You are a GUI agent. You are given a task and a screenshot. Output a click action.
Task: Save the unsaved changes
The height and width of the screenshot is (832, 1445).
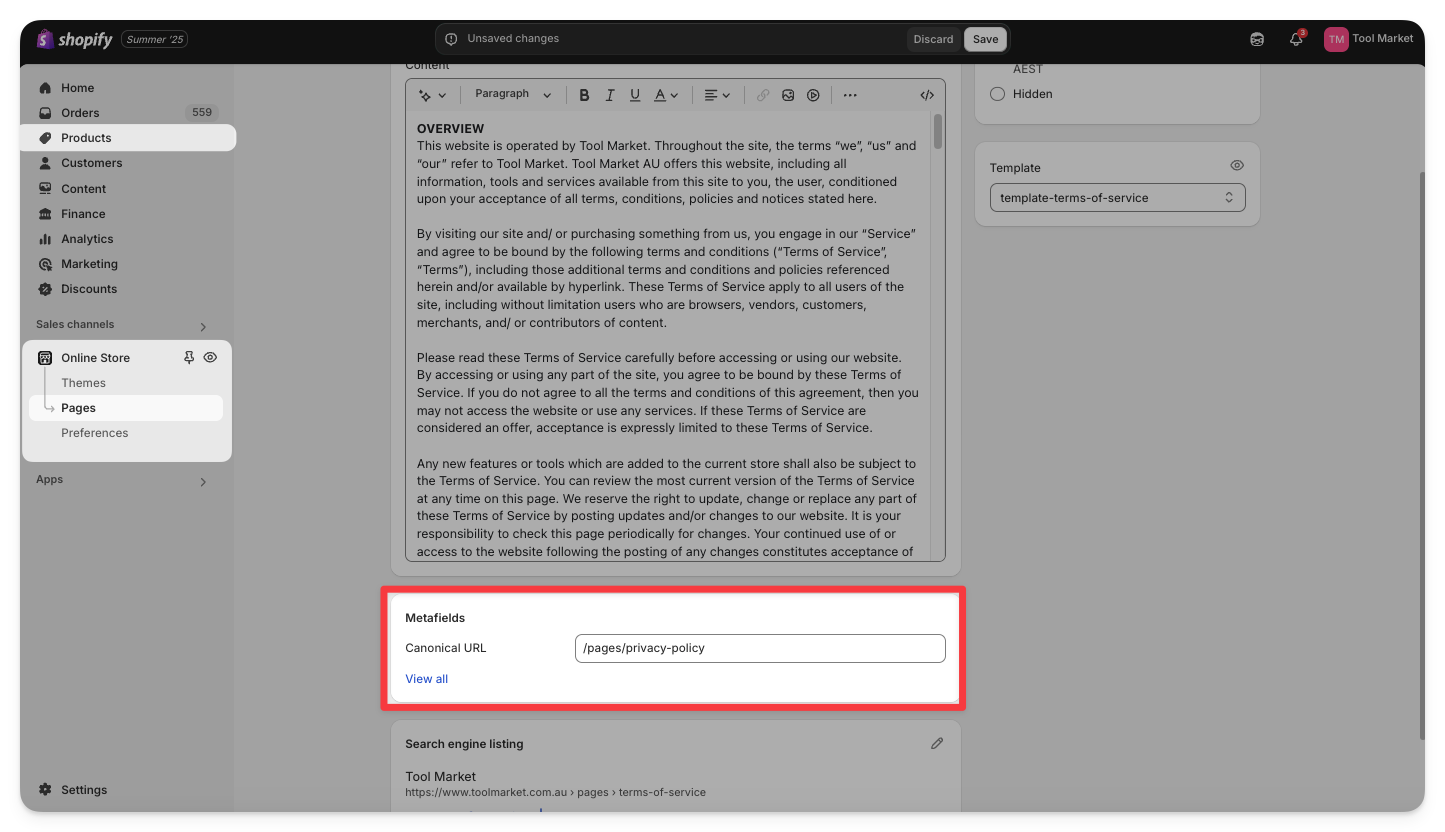[985, 39]
